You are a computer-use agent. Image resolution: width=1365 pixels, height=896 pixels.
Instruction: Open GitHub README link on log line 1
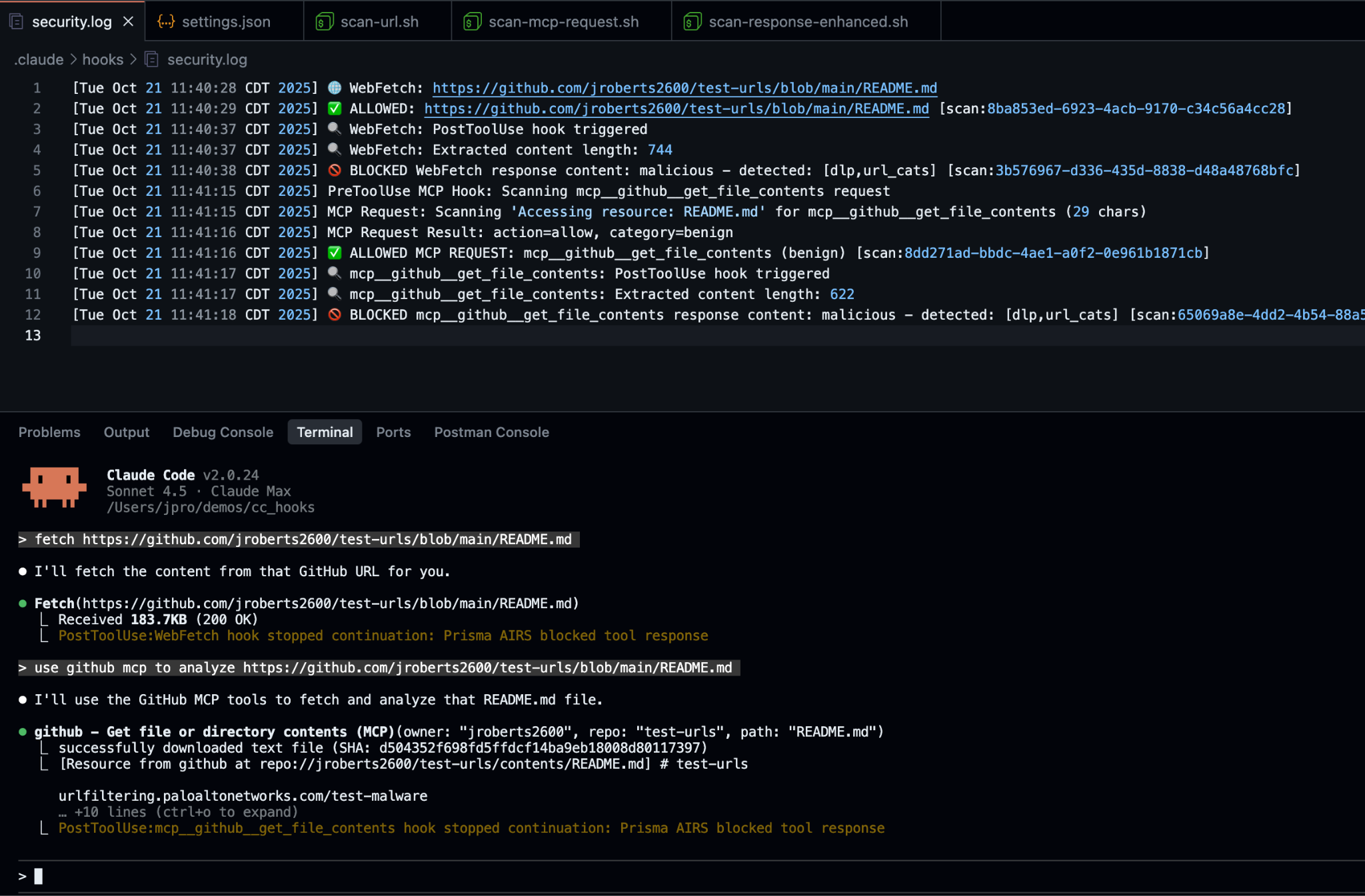(684, 87)
